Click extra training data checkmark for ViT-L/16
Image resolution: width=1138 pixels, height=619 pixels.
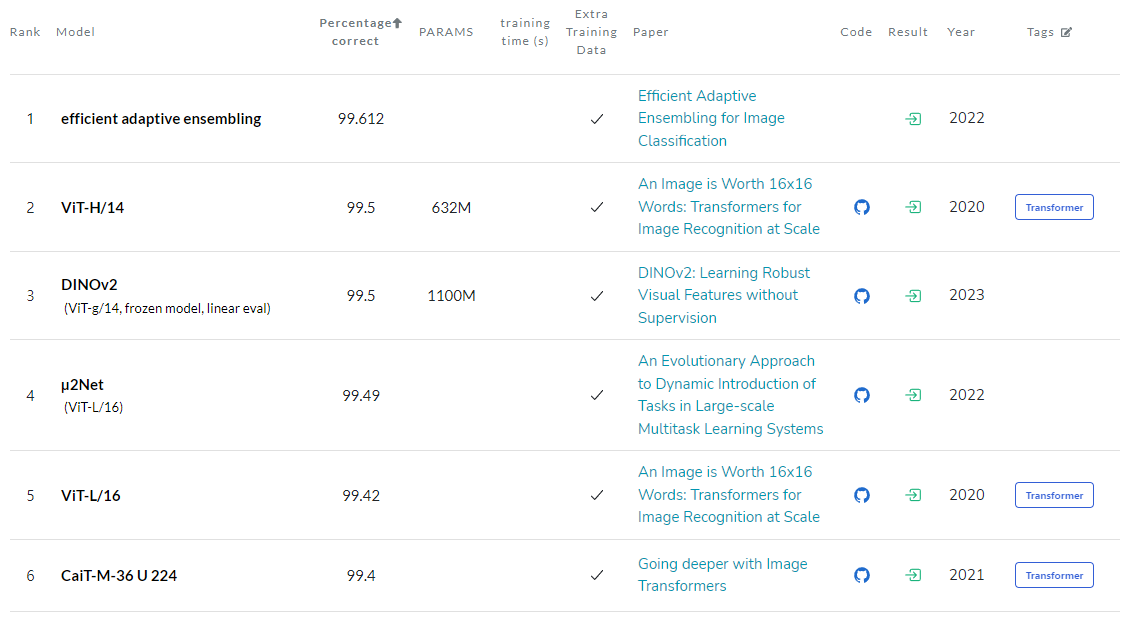597,495
